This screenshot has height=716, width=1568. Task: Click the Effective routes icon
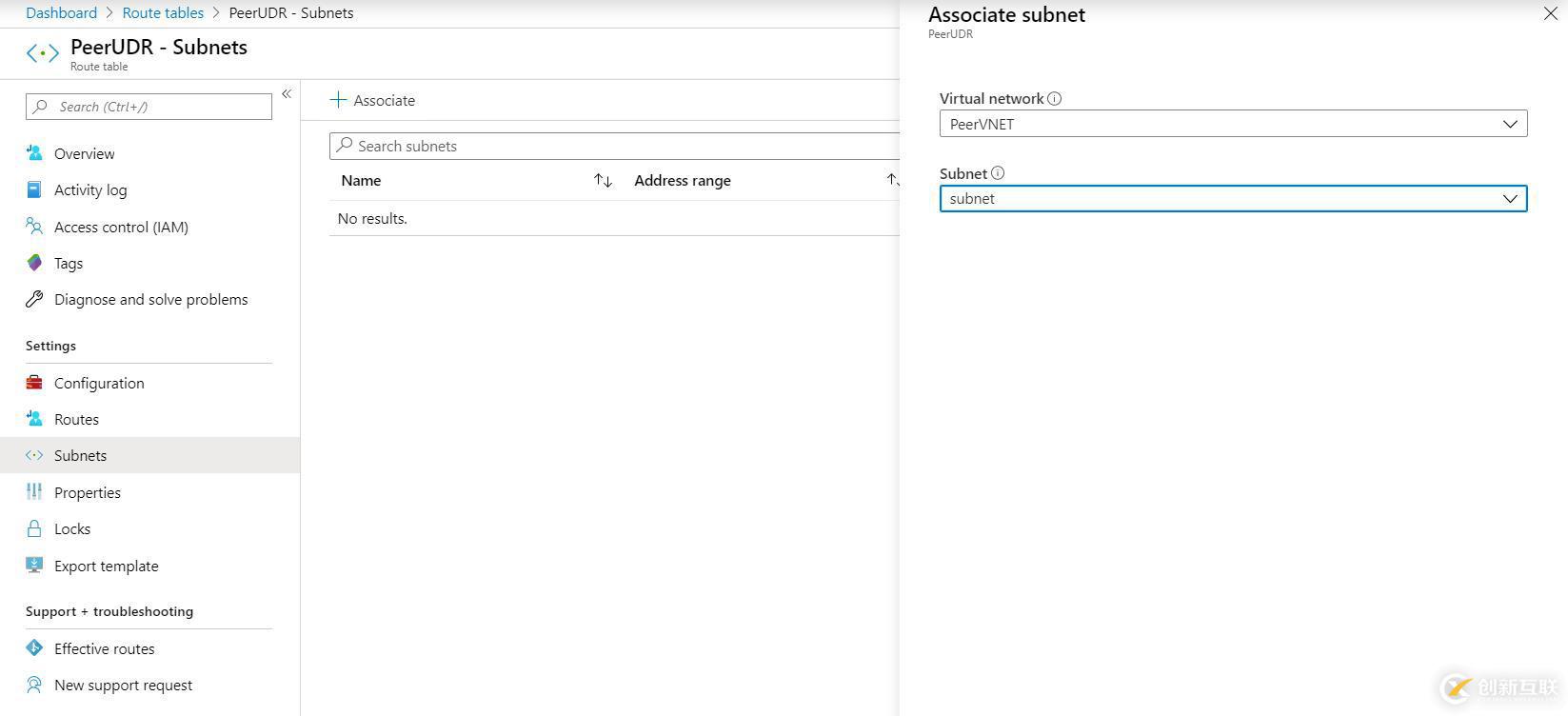tap(34, 648)
